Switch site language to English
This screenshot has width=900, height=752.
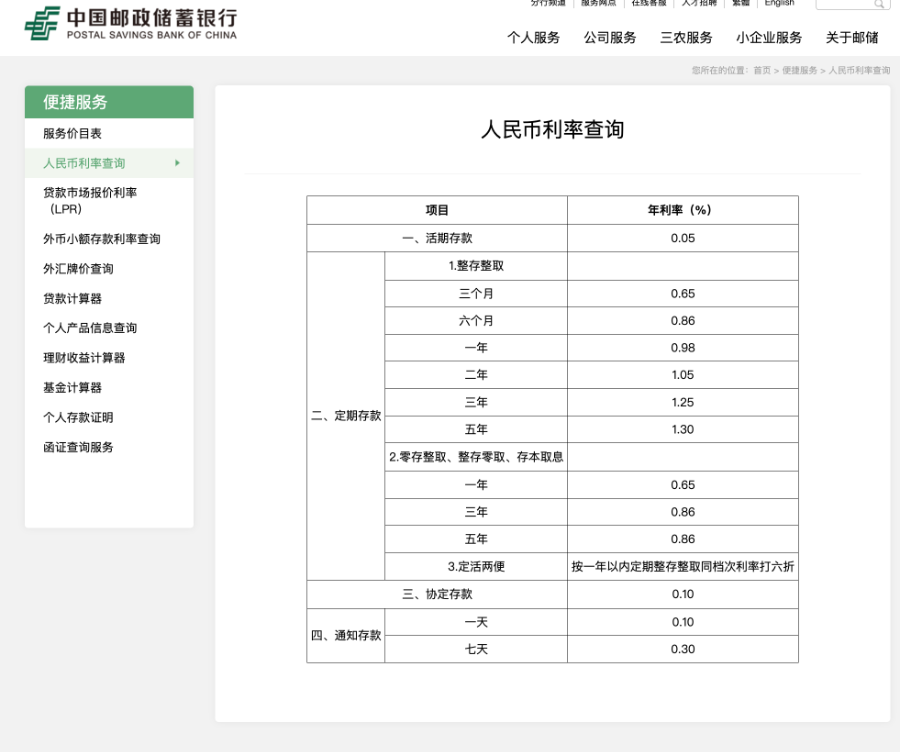tap(779, 3)
